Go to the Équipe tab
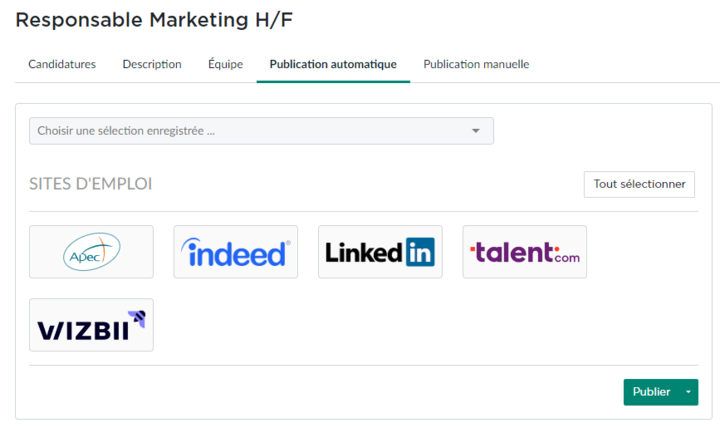The image size is (720, 428). coord(225,64)
